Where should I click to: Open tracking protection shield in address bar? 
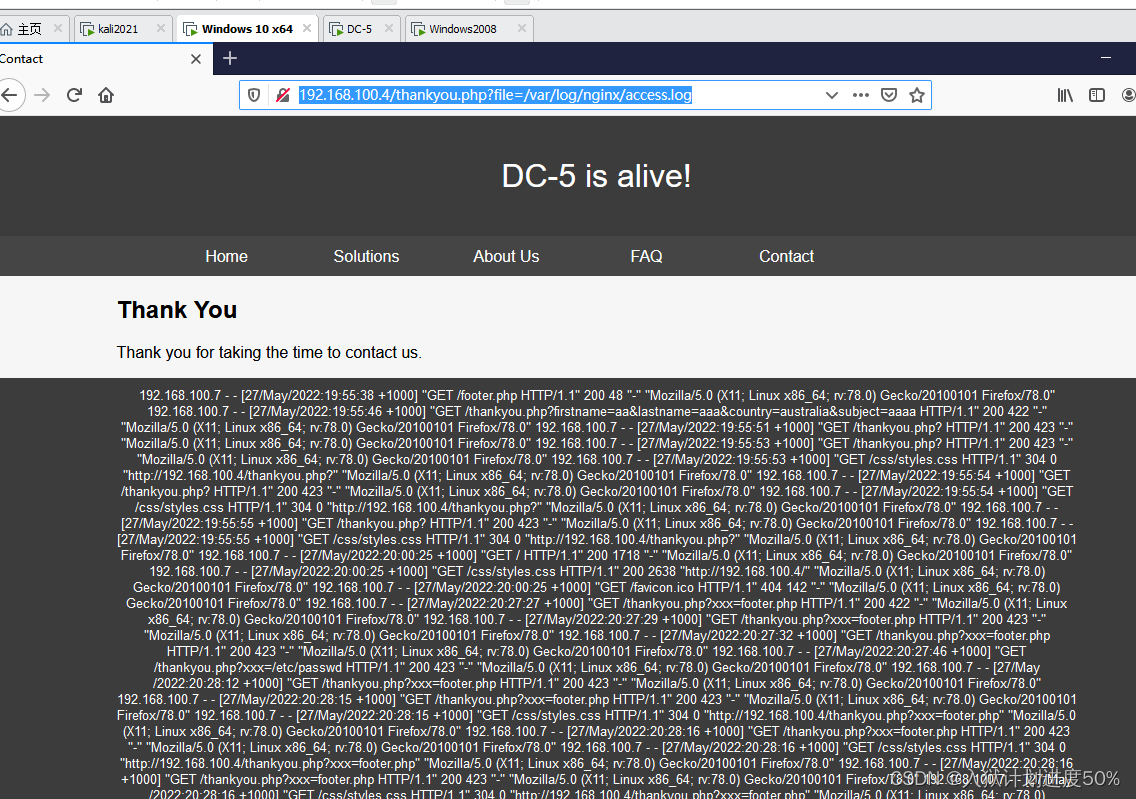coord(254,95)
